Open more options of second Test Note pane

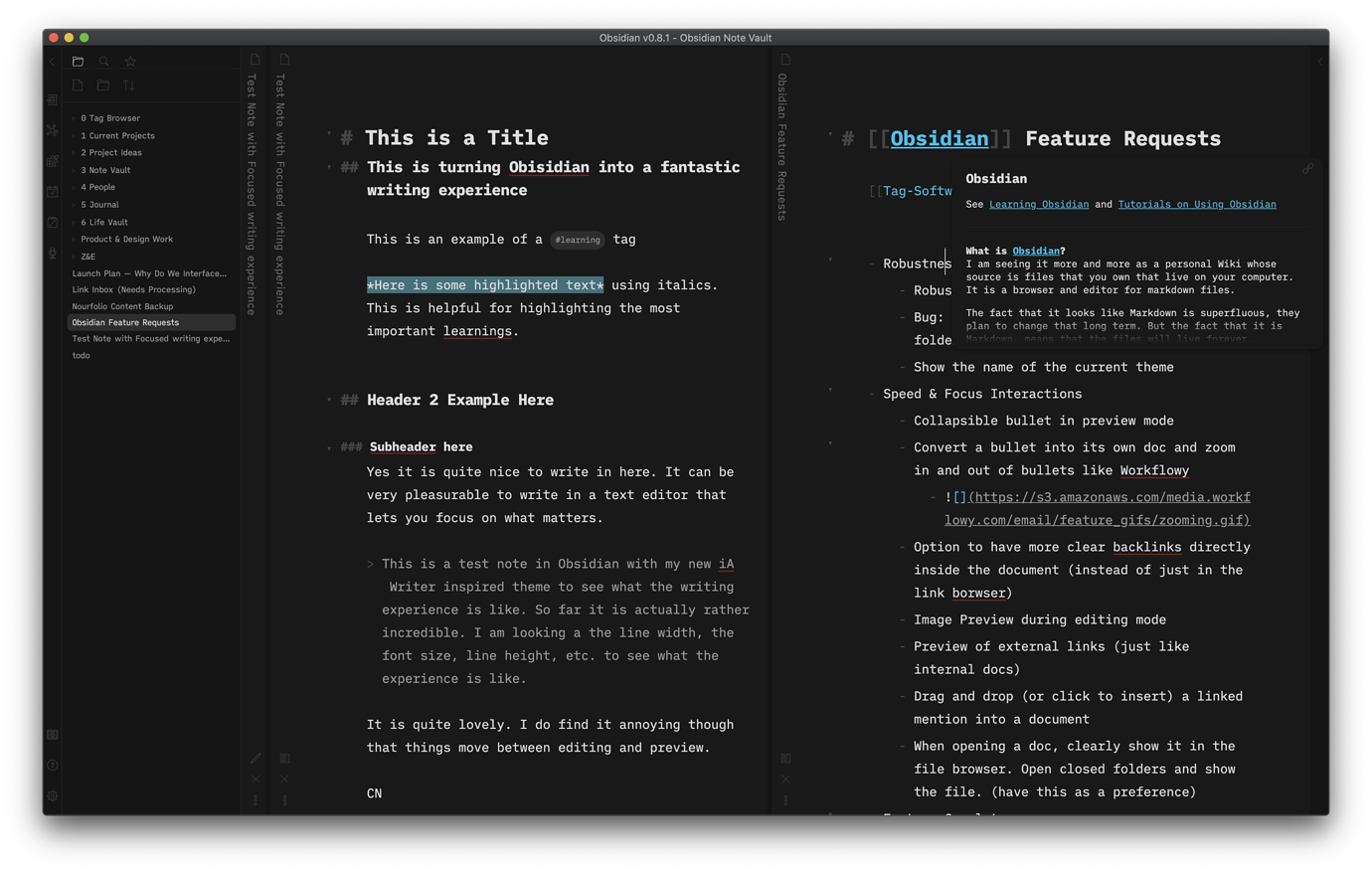tap(285, 800)
